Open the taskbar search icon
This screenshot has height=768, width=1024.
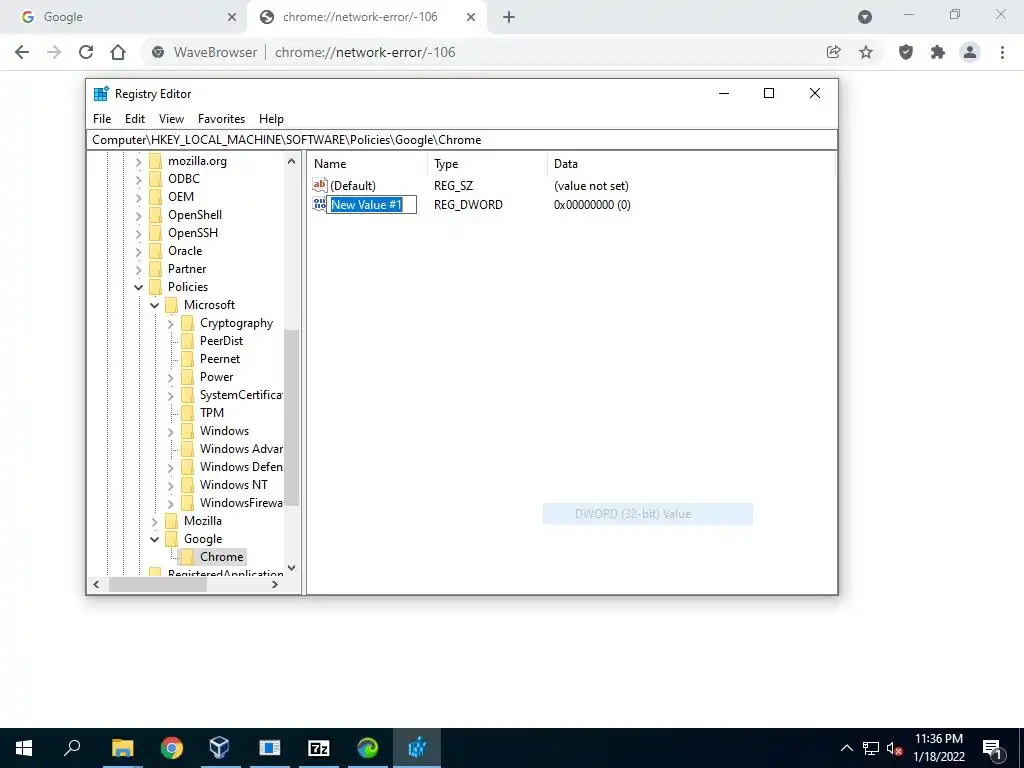pyautogui.click(x=72, y=748)
